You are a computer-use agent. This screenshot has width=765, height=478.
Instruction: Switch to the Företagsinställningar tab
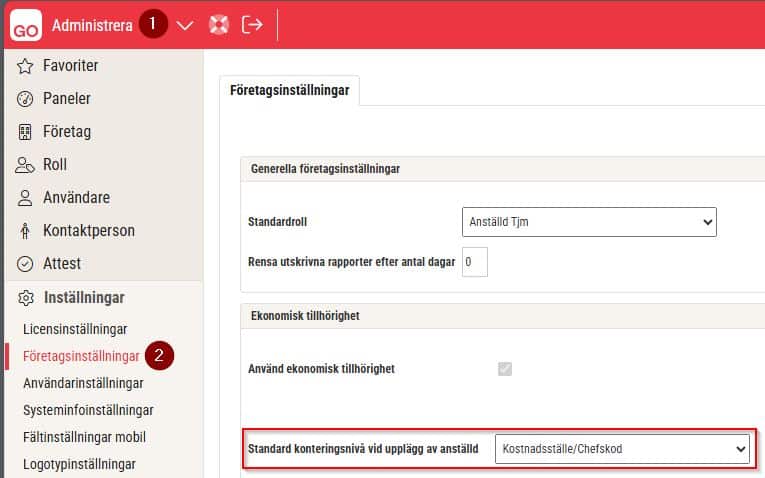(290, 90)
